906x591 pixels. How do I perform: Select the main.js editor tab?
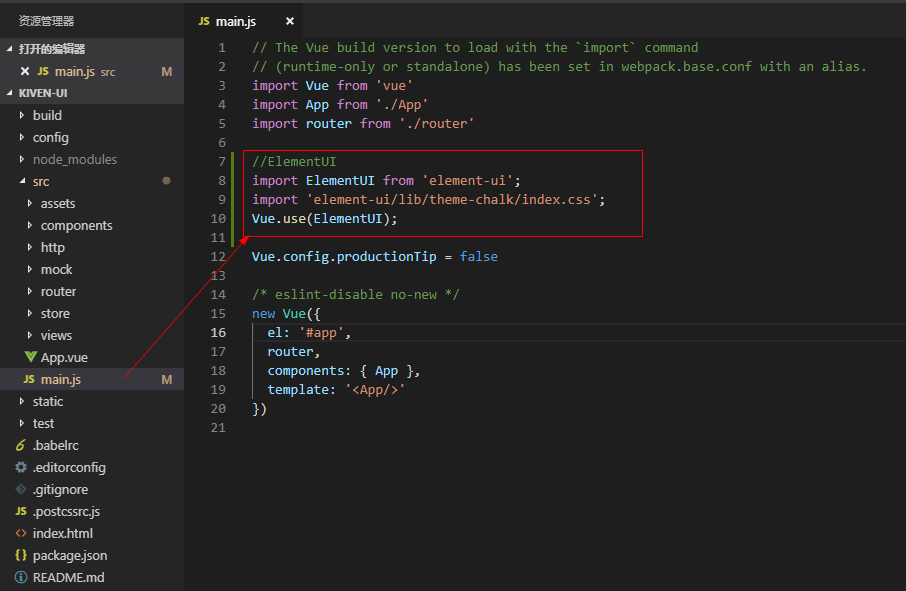pos(244,21)
